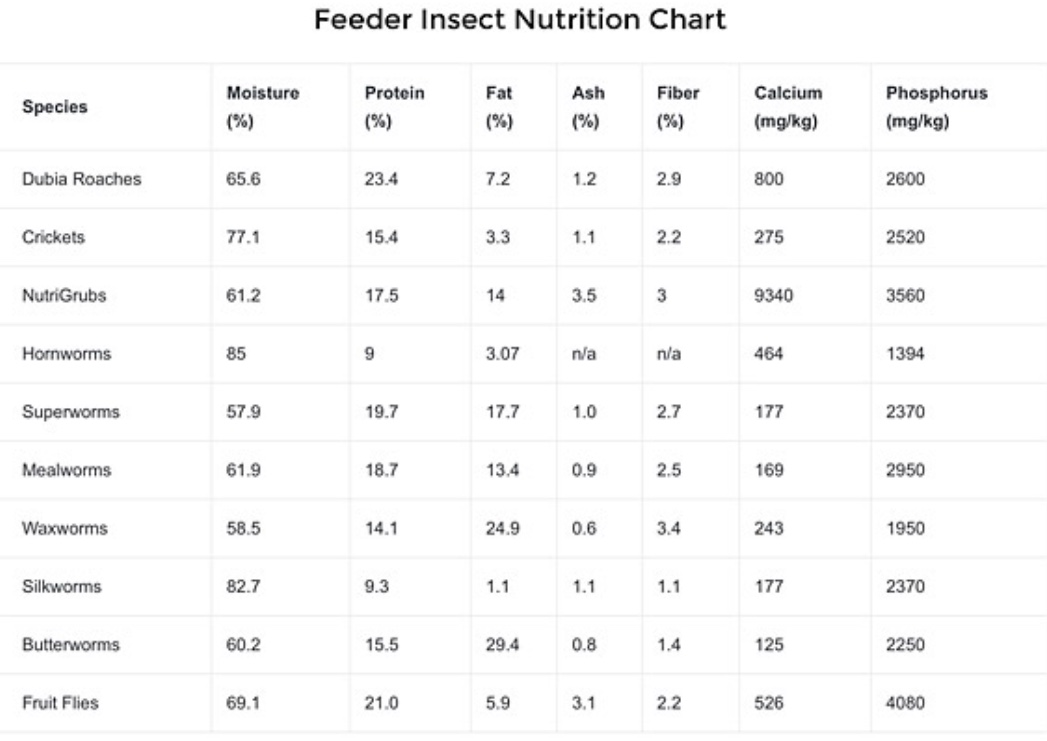
Task: Select the Moisture (%) column header
Action: (x=263, y=109)
